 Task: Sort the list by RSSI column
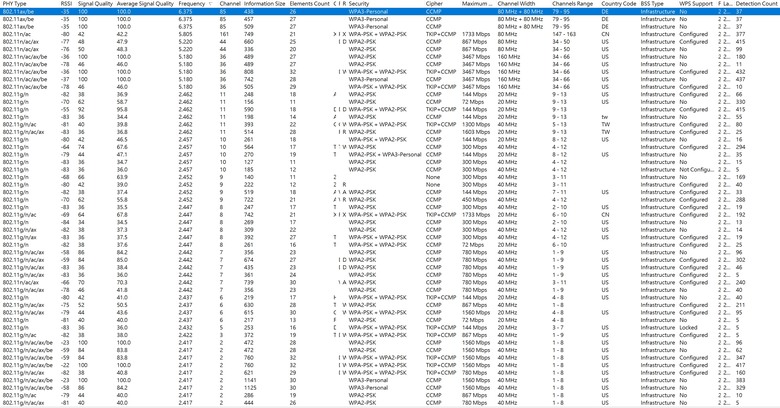tap(66, 3)
